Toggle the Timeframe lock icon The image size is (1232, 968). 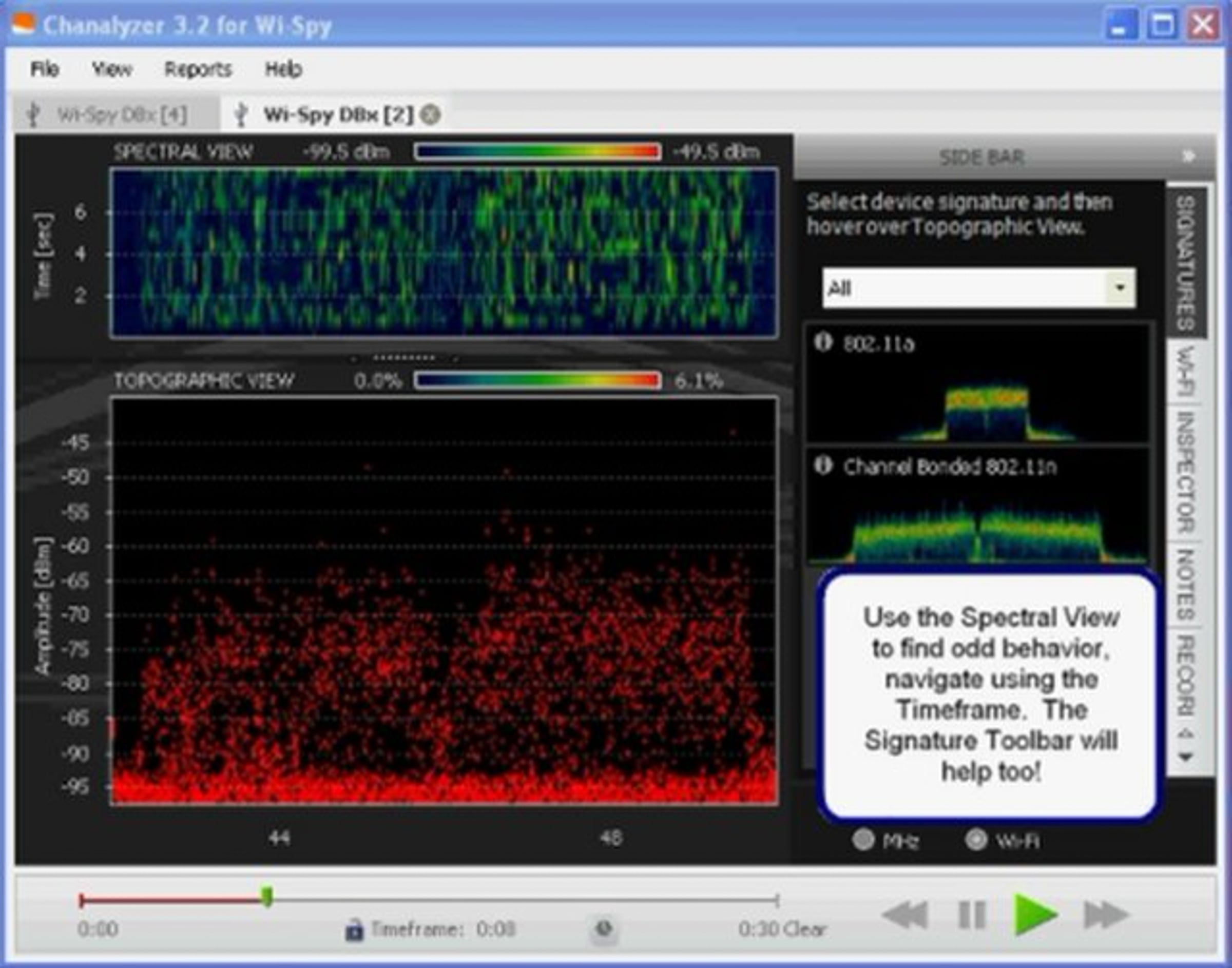pos(354,930)
